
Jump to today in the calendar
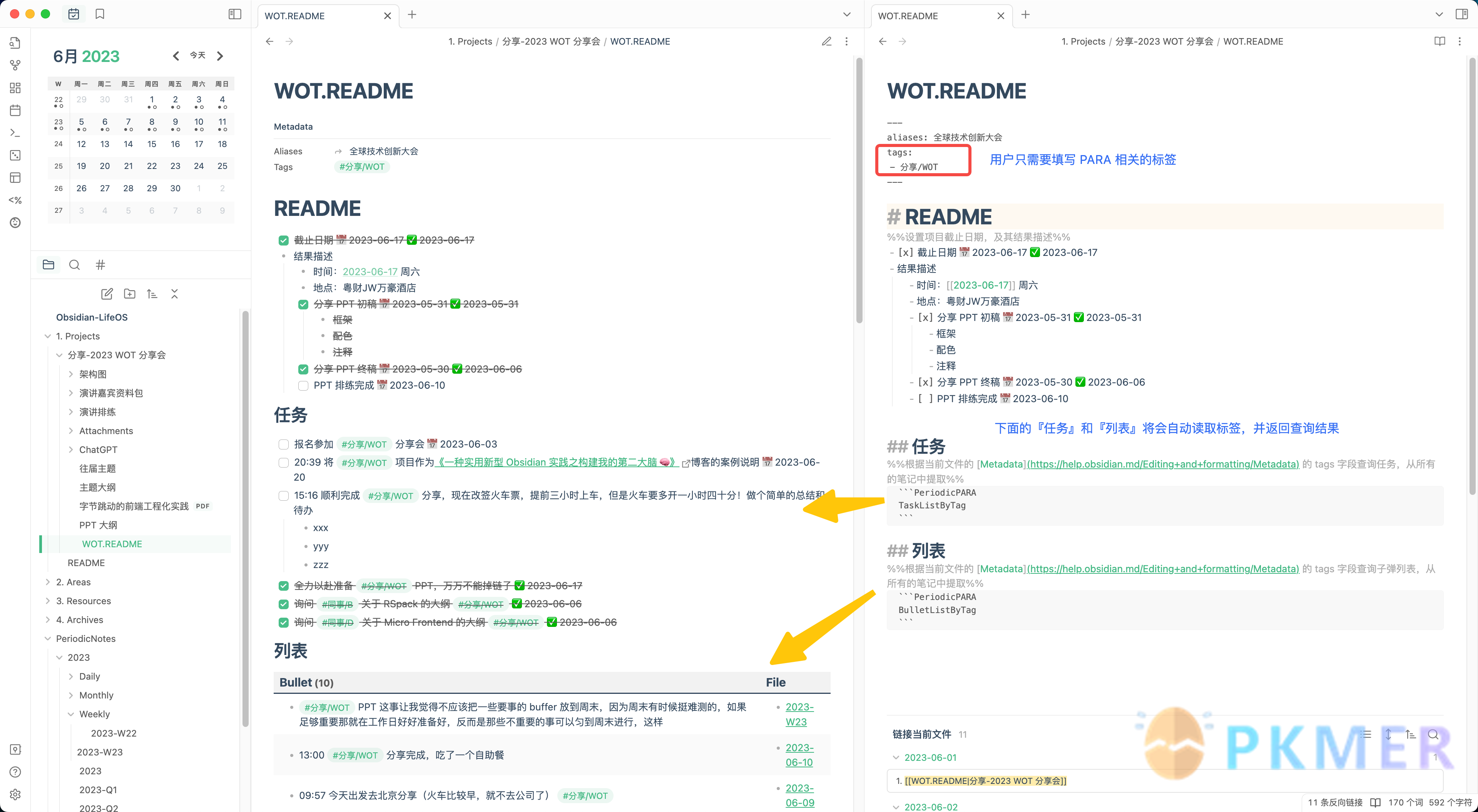(x=197, y=55)
